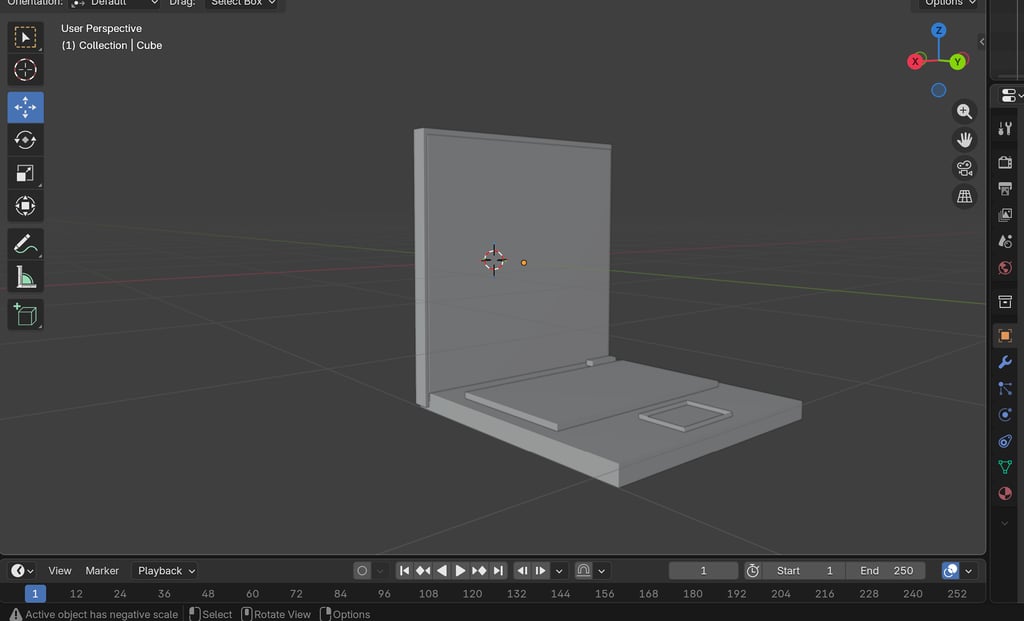The image size is (1024, 621).
Task: Select the Measure tool
Action: 25,278
